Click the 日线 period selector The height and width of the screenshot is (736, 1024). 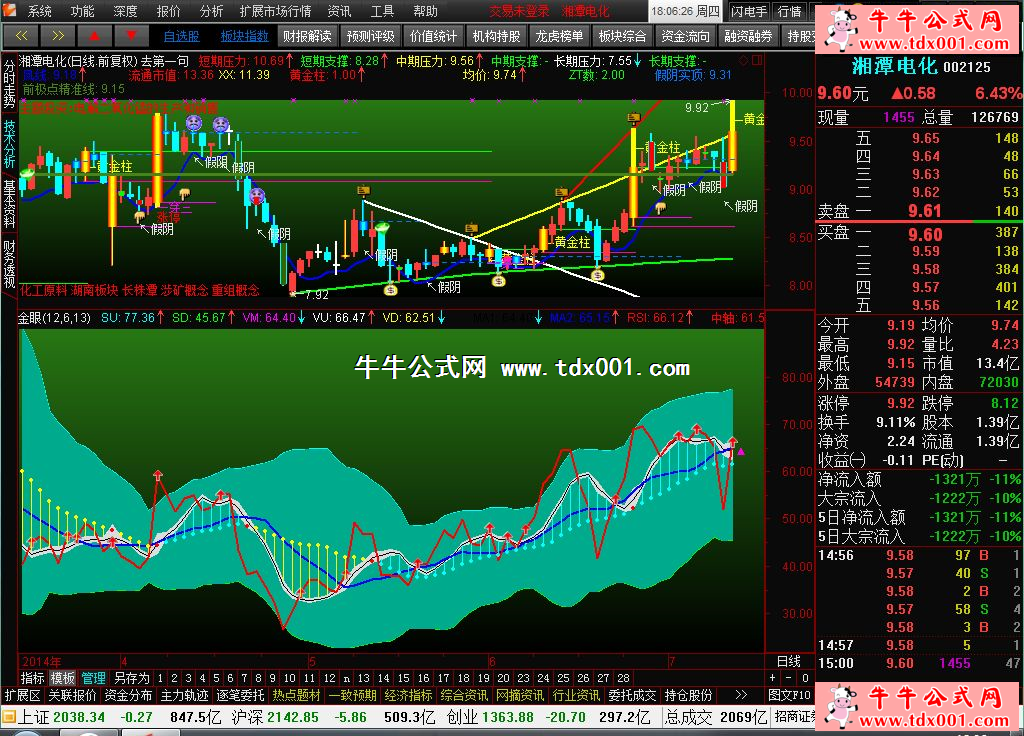[x=789, y=661]
